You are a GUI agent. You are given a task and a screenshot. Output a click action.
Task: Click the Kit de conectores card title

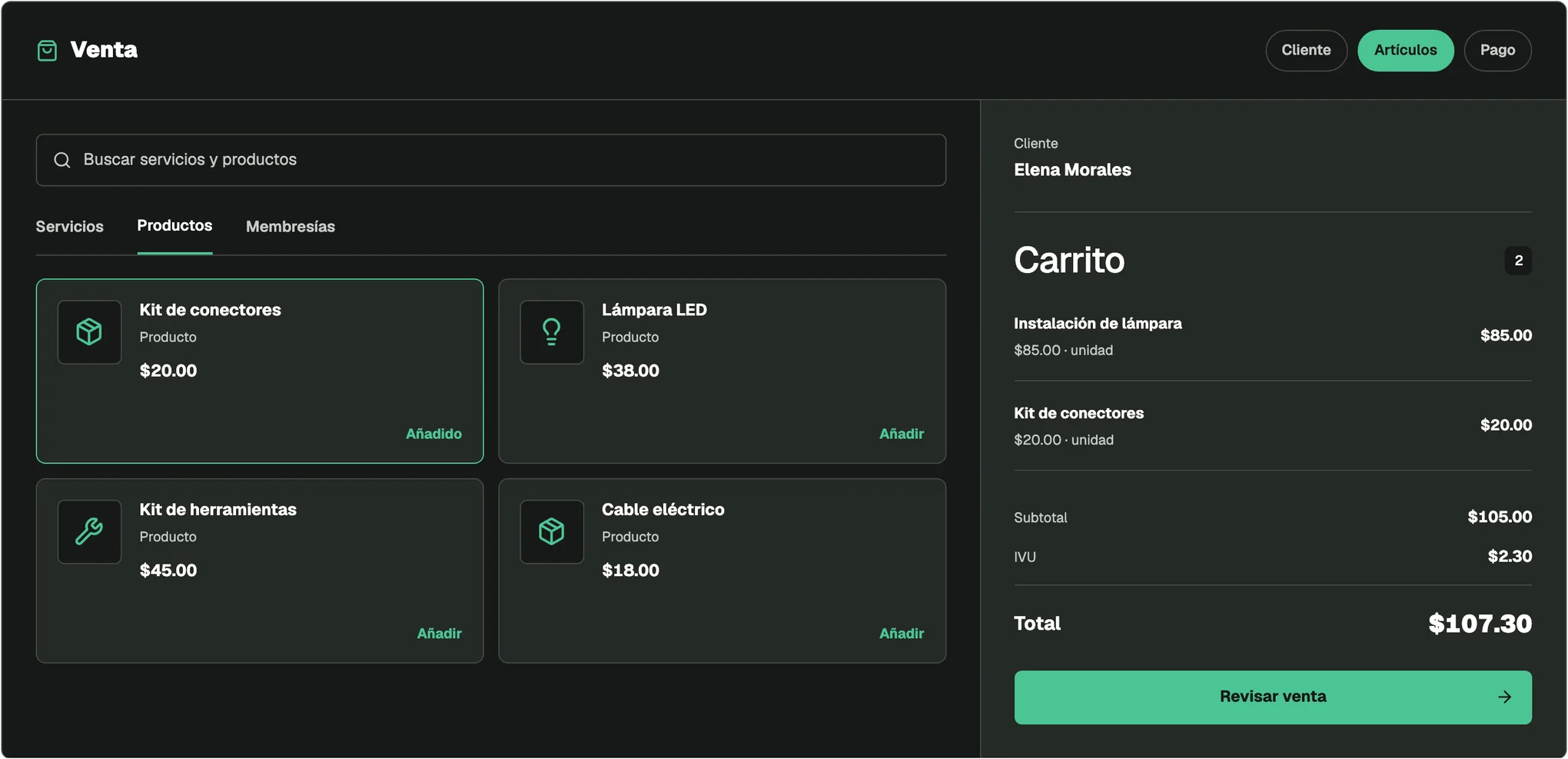pyautogui.click(x=210, y=310)
